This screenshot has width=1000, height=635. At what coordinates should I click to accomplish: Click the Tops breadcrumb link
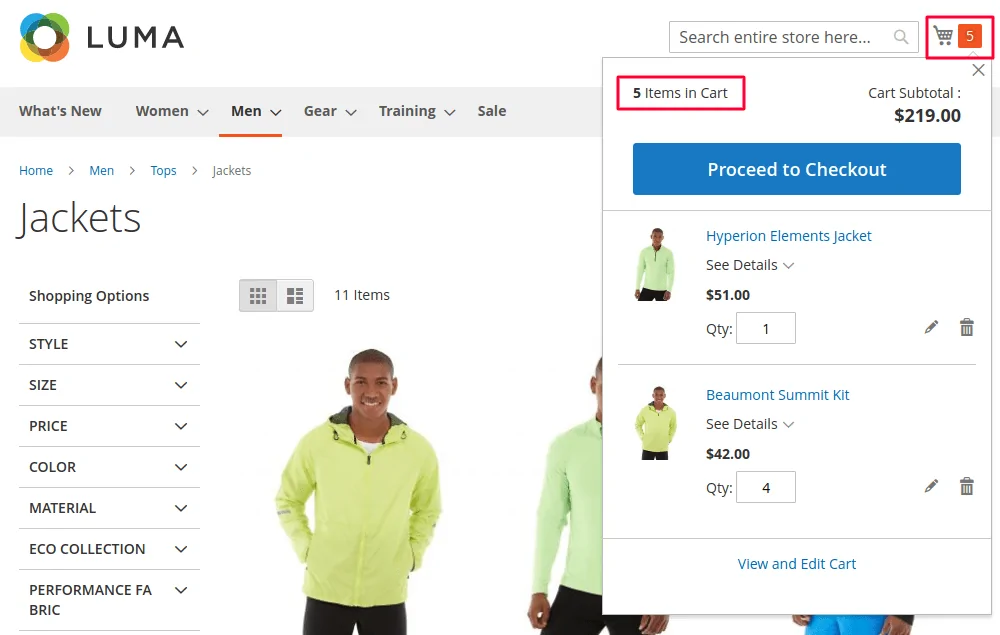pos(163,171)
